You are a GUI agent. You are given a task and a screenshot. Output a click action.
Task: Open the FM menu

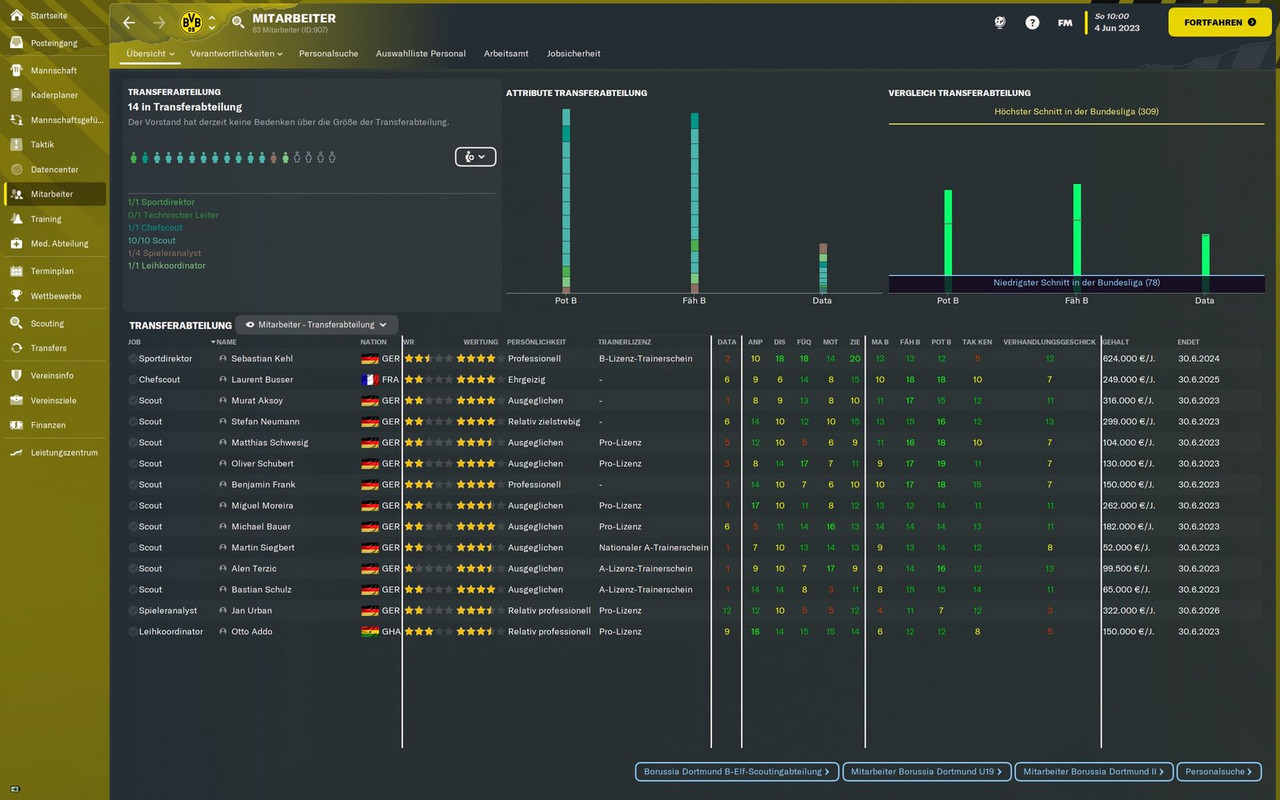tap(1065, 22)
